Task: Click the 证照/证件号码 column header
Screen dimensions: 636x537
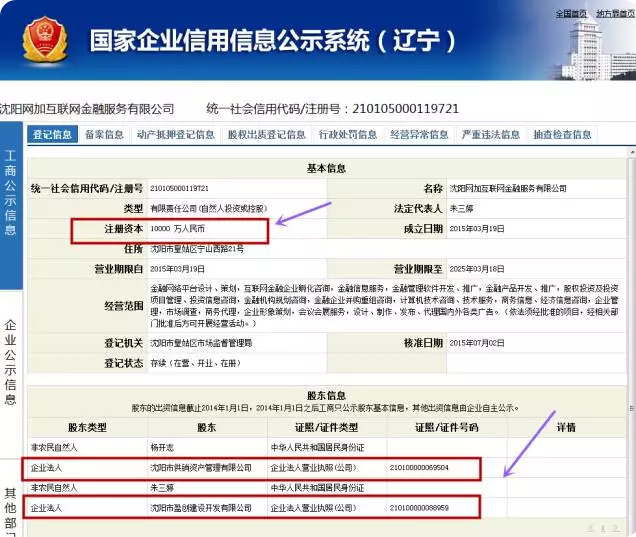Action: tap(447, 427)
